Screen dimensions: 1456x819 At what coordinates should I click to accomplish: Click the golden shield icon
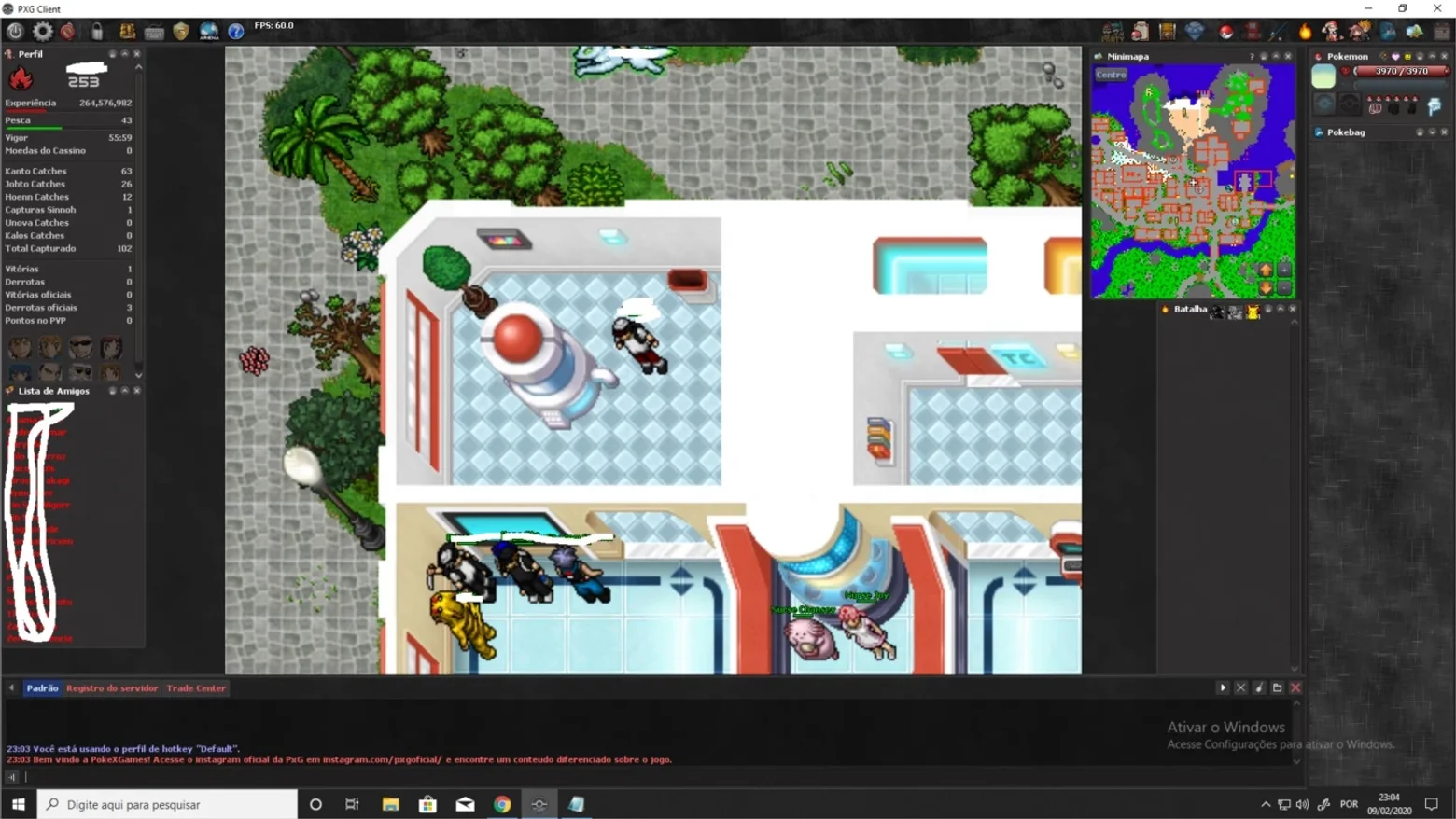tap(181, 32)
